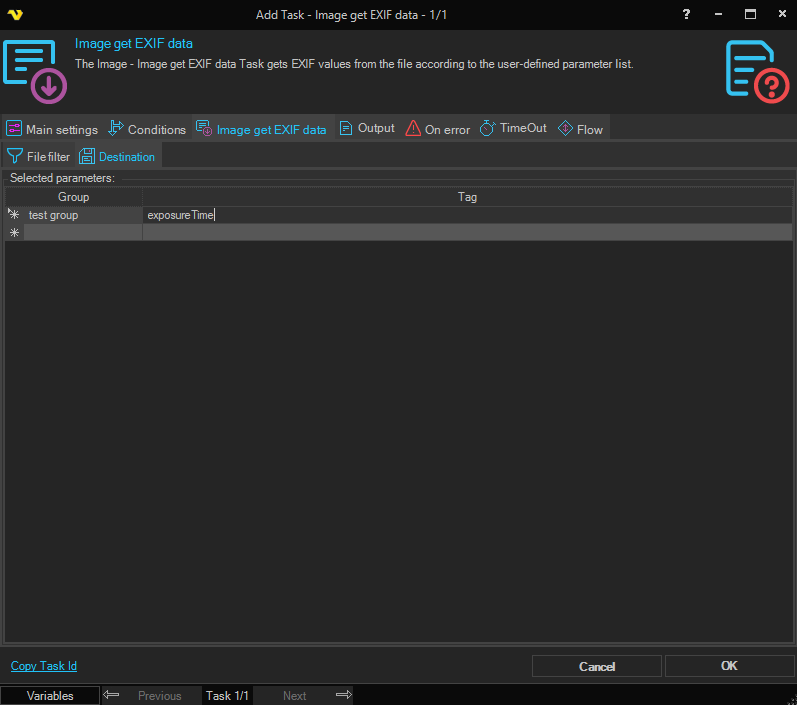Go to the On error tab
This screenshot has height=705, width=797.
[x=437, y=129]
